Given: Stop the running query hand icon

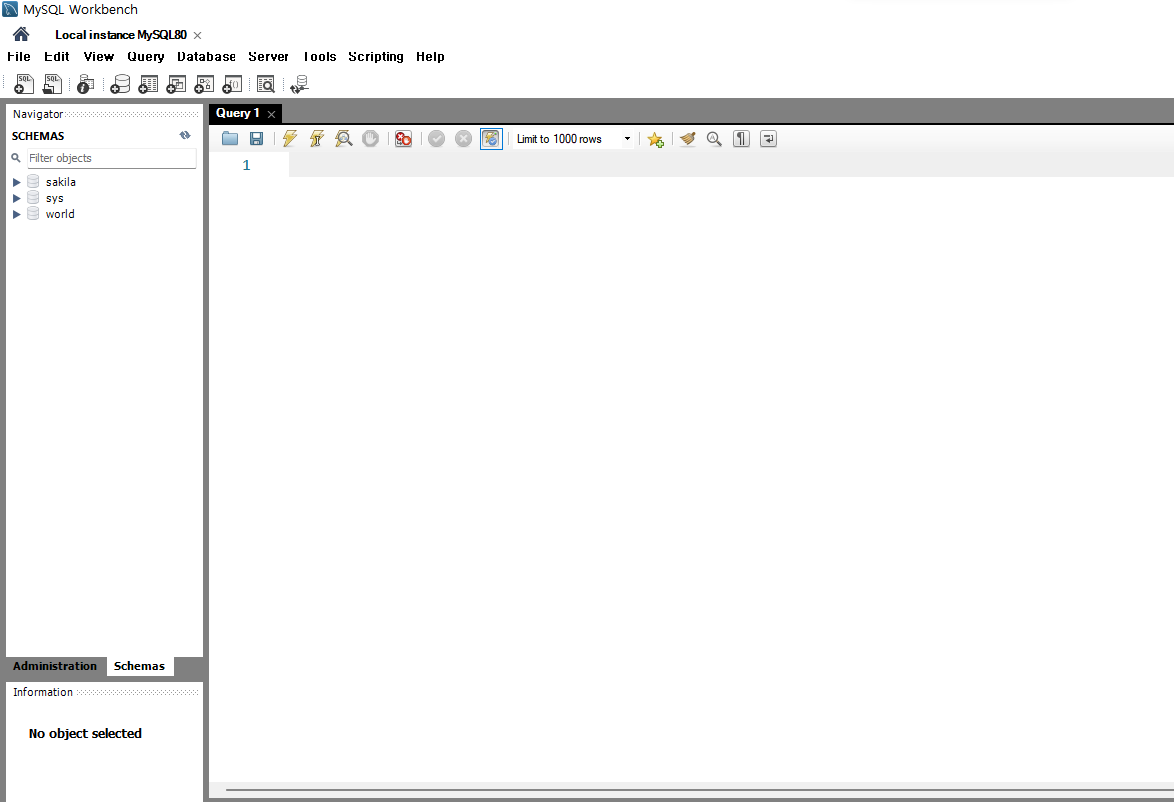Looking at the screenshot, I should point(371,139).
